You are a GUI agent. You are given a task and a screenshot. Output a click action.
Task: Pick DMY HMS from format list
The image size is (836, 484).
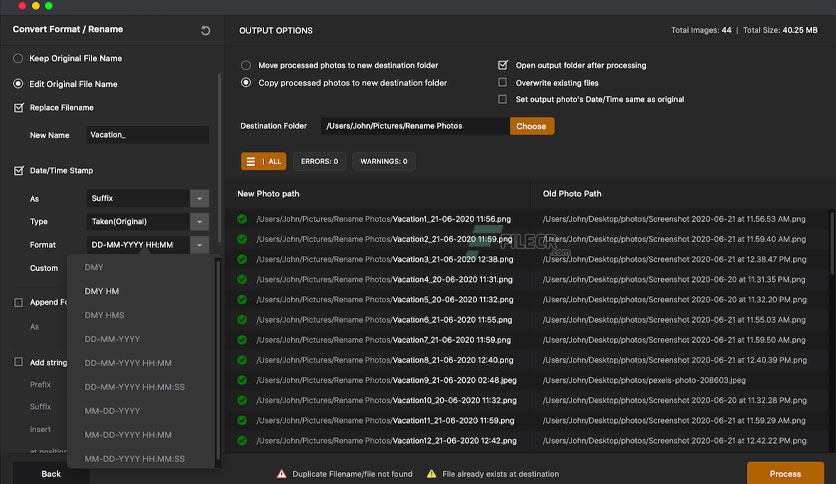(x=104, y=316)
